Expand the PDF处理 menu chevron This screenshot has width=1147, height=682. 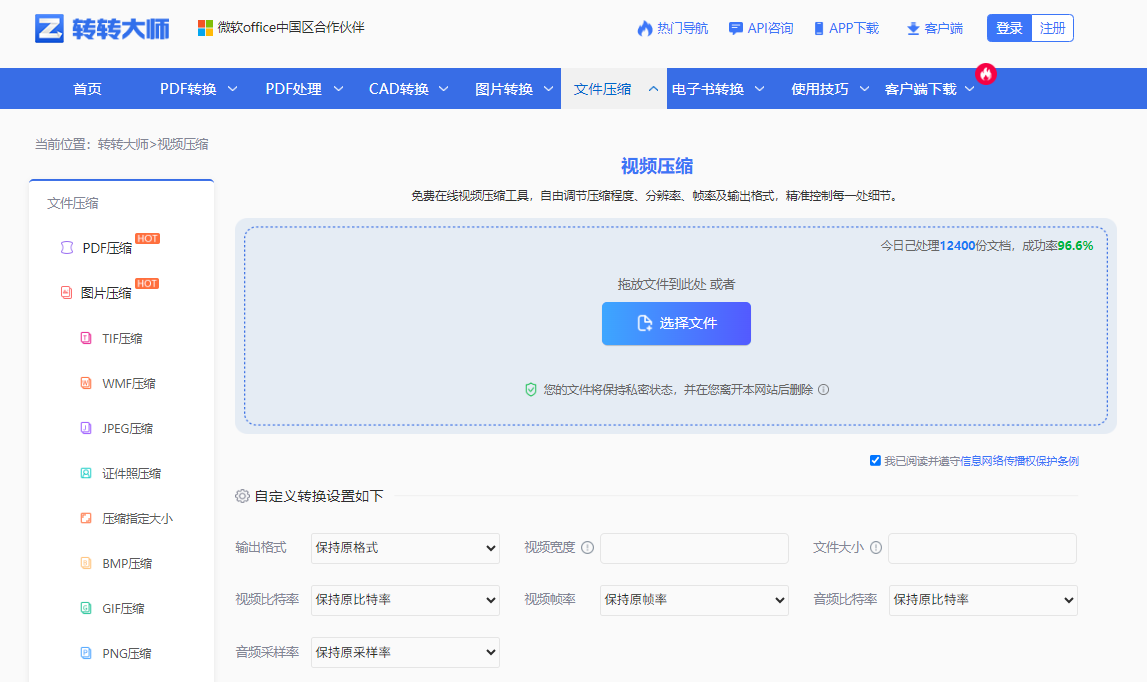click(338, 89)
